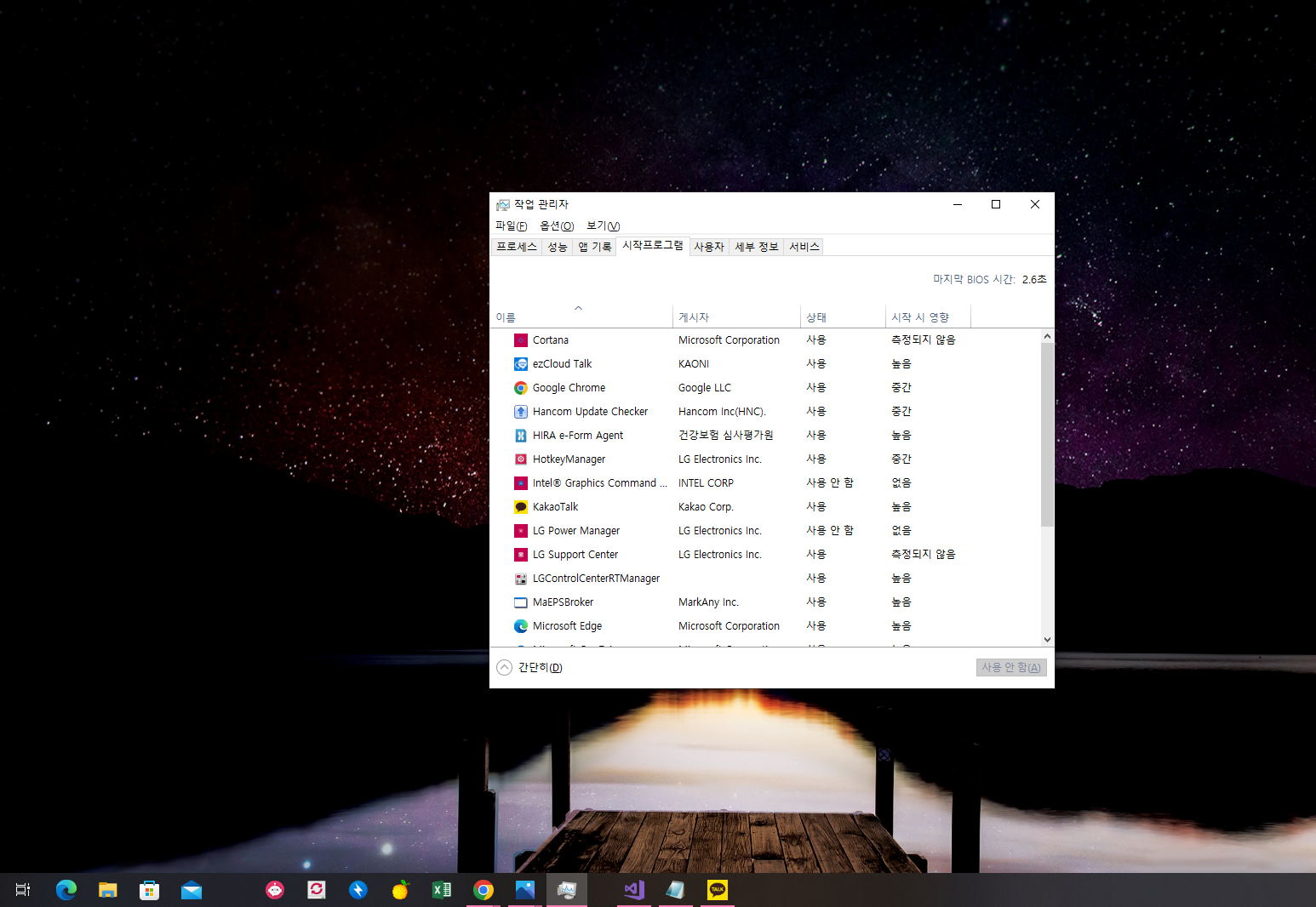1316x907 pixels.
Task: Click the KakaoTalk startup entry icon
Action: pyautogui.click(x=521, y=507)
